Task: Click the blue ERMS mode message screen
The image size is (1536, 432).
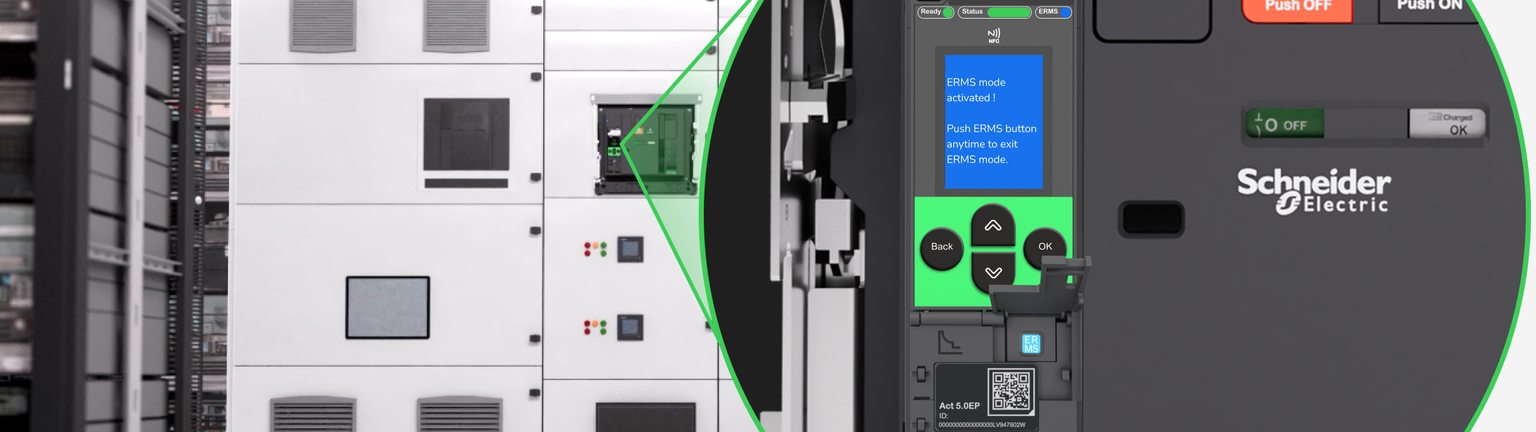Action: [x=993, y=122]
